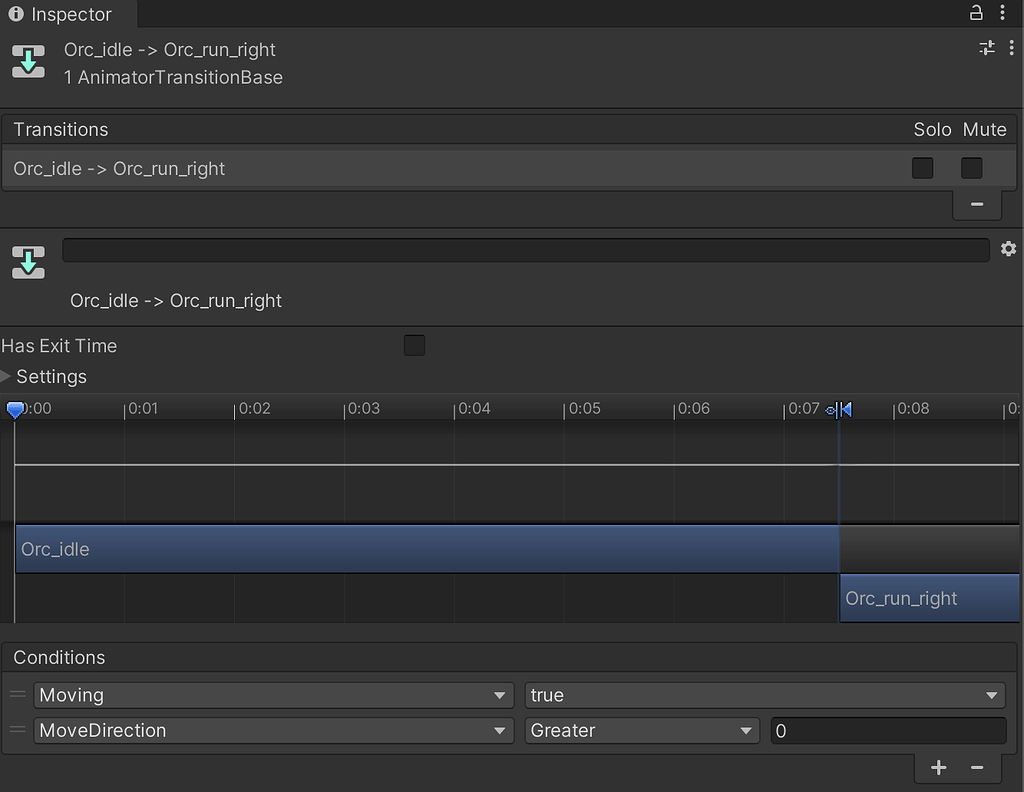Change the Greater comparison dropdown
This screenshot has width=1024, height=792.
coord(641,731)
